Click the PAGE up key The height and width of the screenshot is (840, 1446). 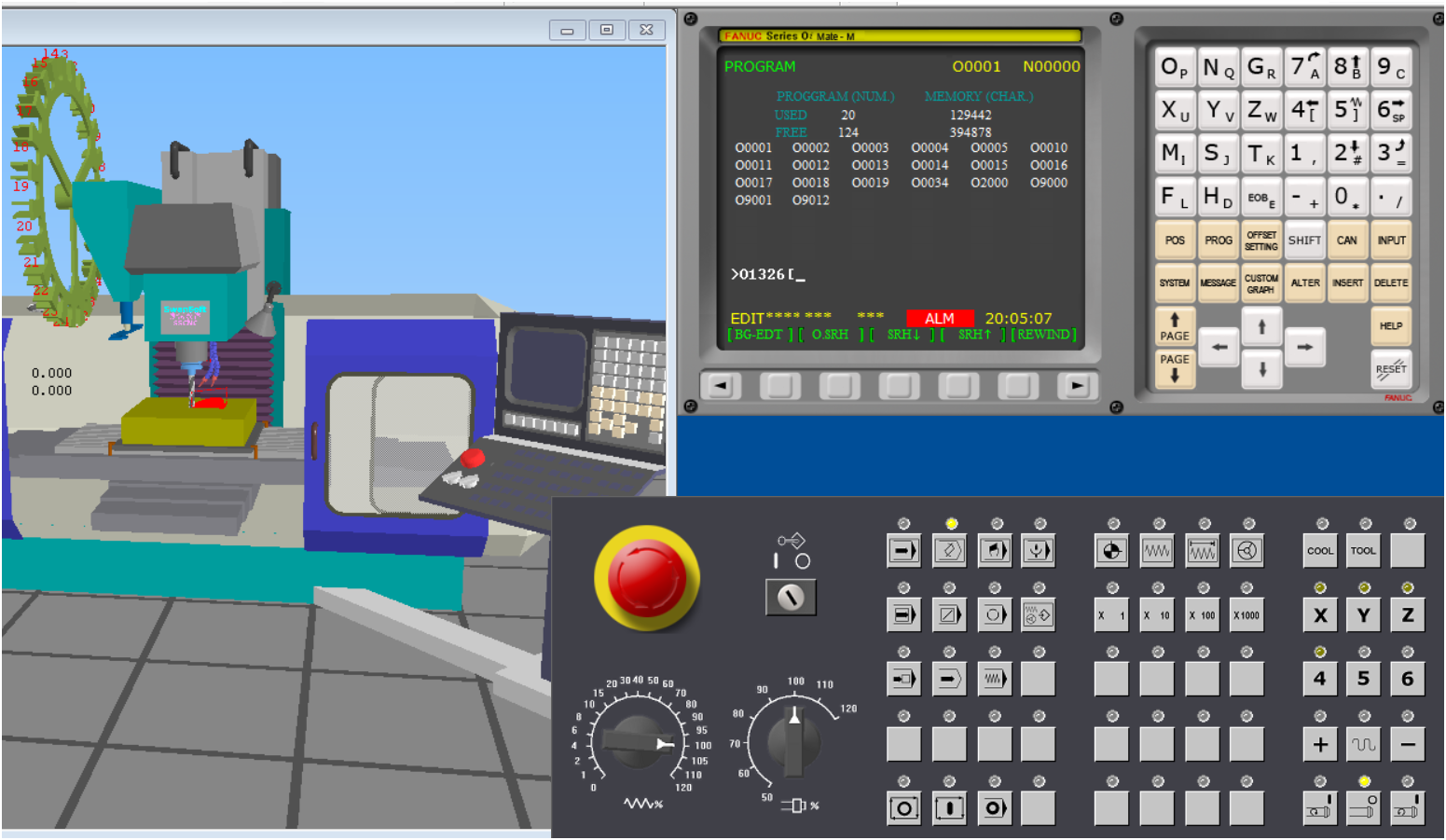pos(1175,327)
